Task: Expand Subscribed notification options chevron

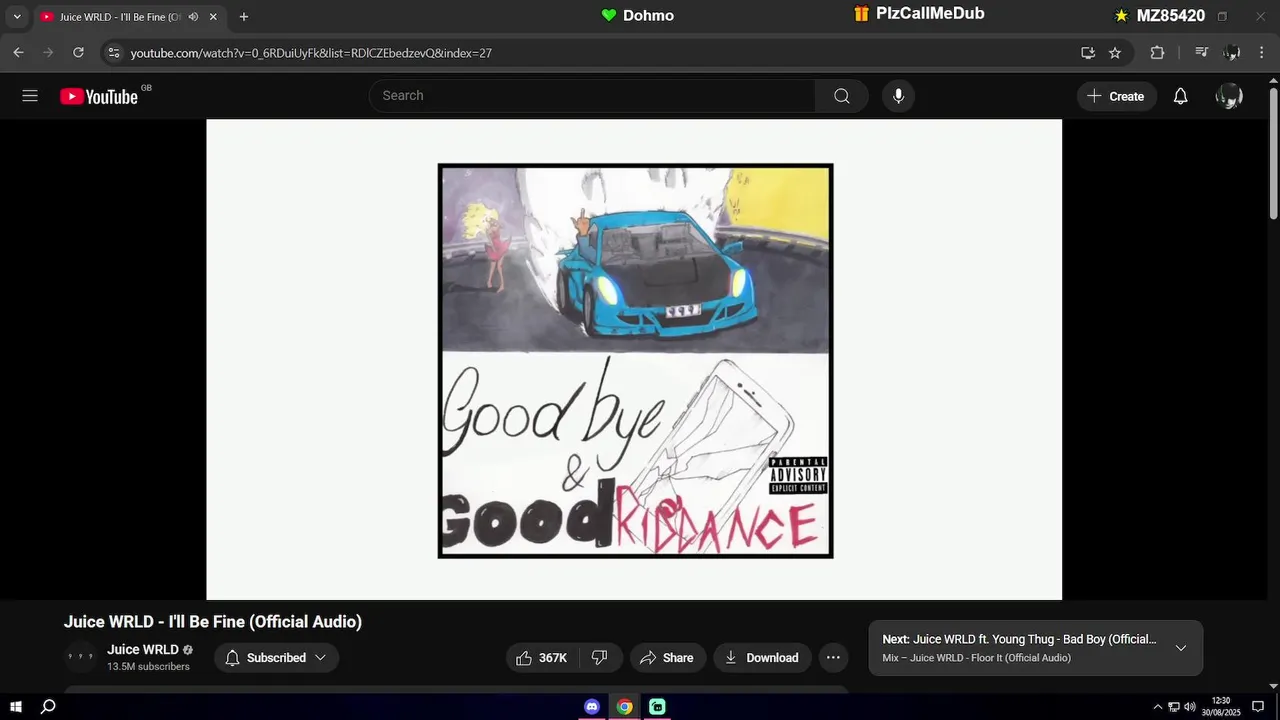Action: [x=320, y=658]
